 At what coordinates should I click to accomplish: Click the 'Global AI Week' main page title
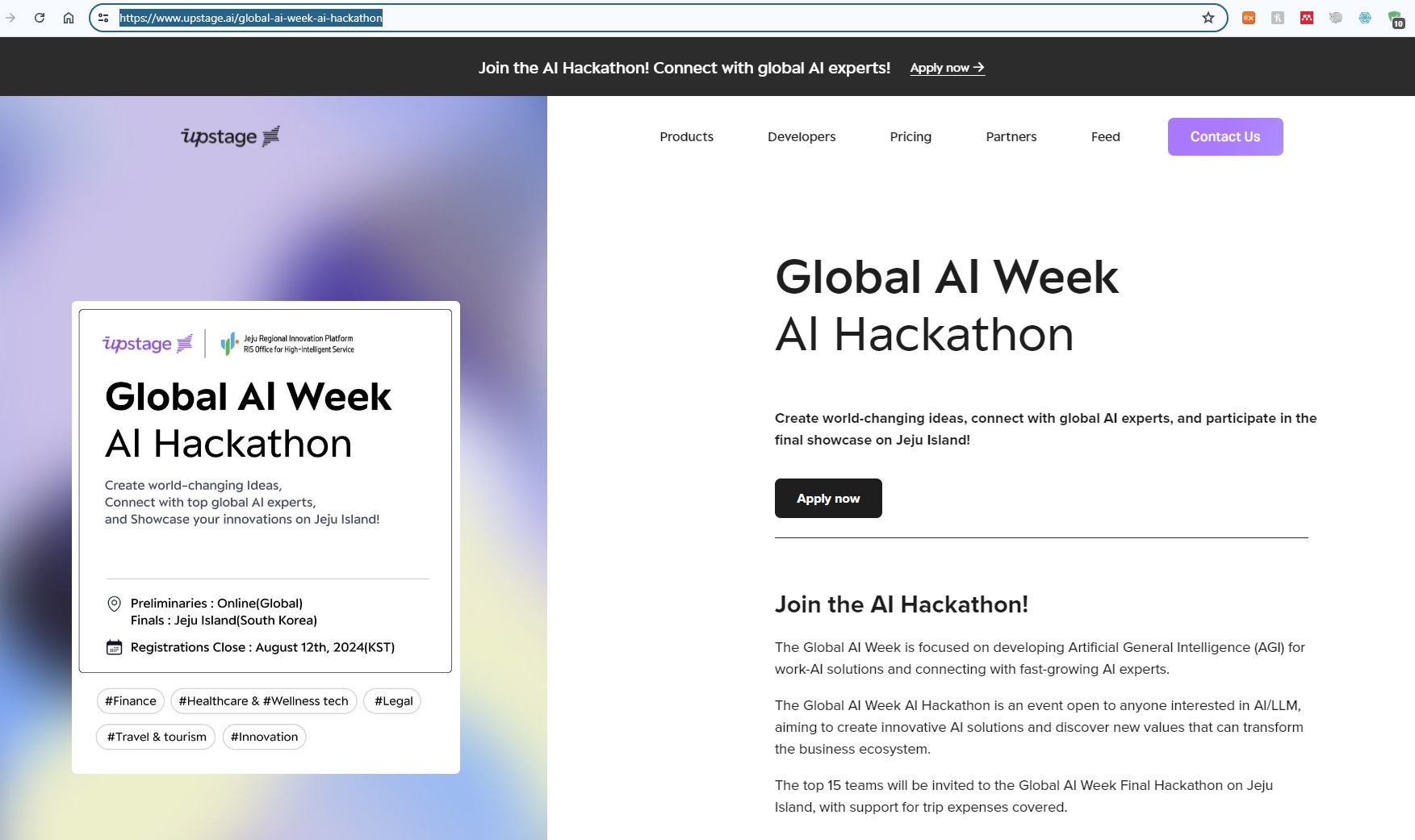[x=946, y=277]
